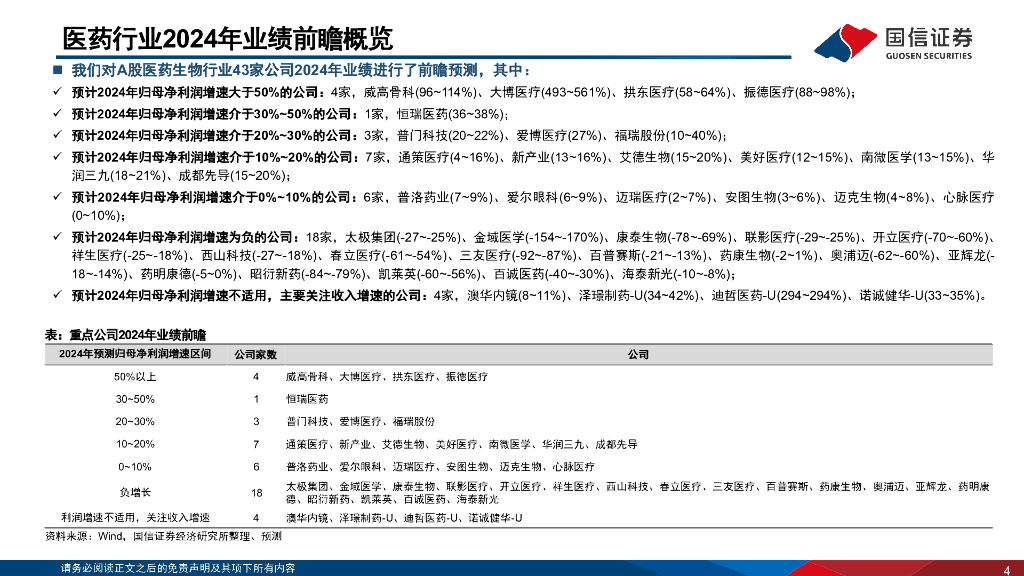
Task: Click 普洛药业(7~9%) in the bullet list
Action: pos(445,197)
